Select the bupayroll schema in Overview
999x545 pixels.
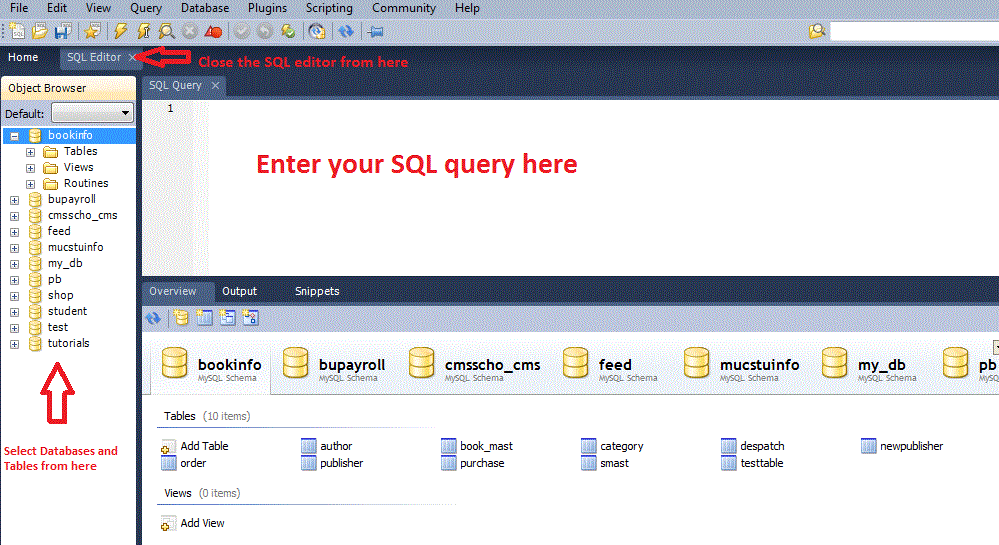point(334,366)
